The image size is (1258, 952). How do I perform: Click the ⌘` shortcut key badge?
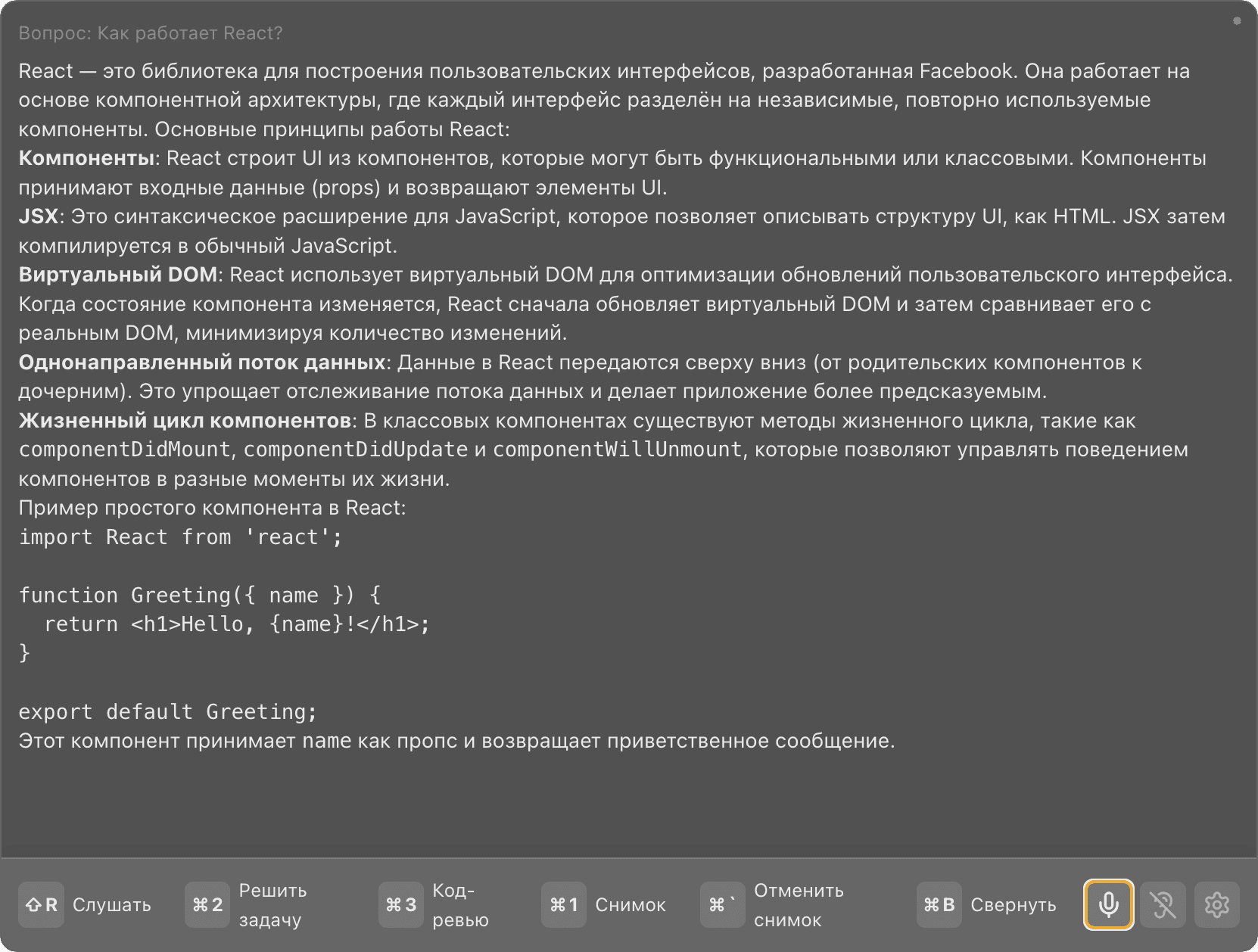pos(722,904)
